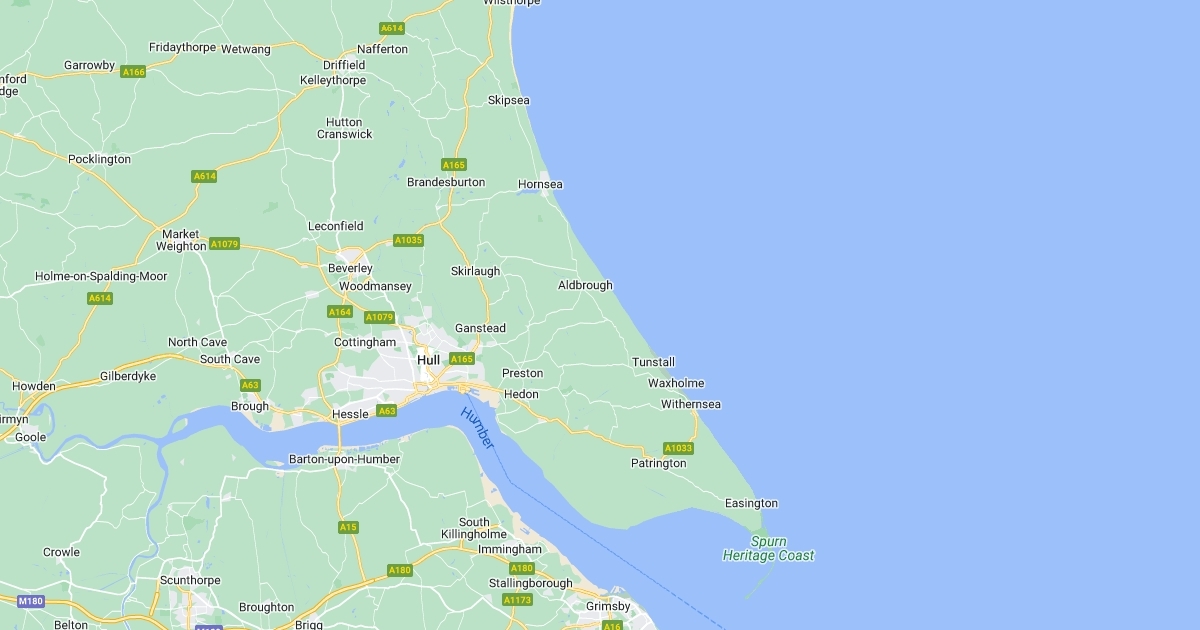Select the Scunthorpe town label
Image resolution: width=1200 pixels, height=630 pixels.
click(190, 581)
